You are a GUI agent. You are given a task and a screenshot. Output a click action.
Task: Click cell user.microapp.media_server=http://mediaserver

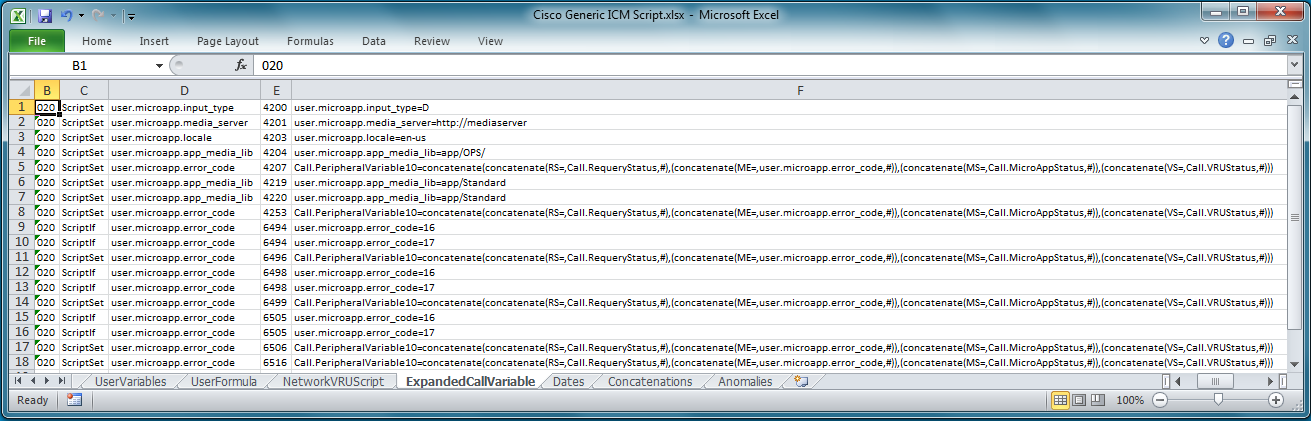(x=788, y=122)
